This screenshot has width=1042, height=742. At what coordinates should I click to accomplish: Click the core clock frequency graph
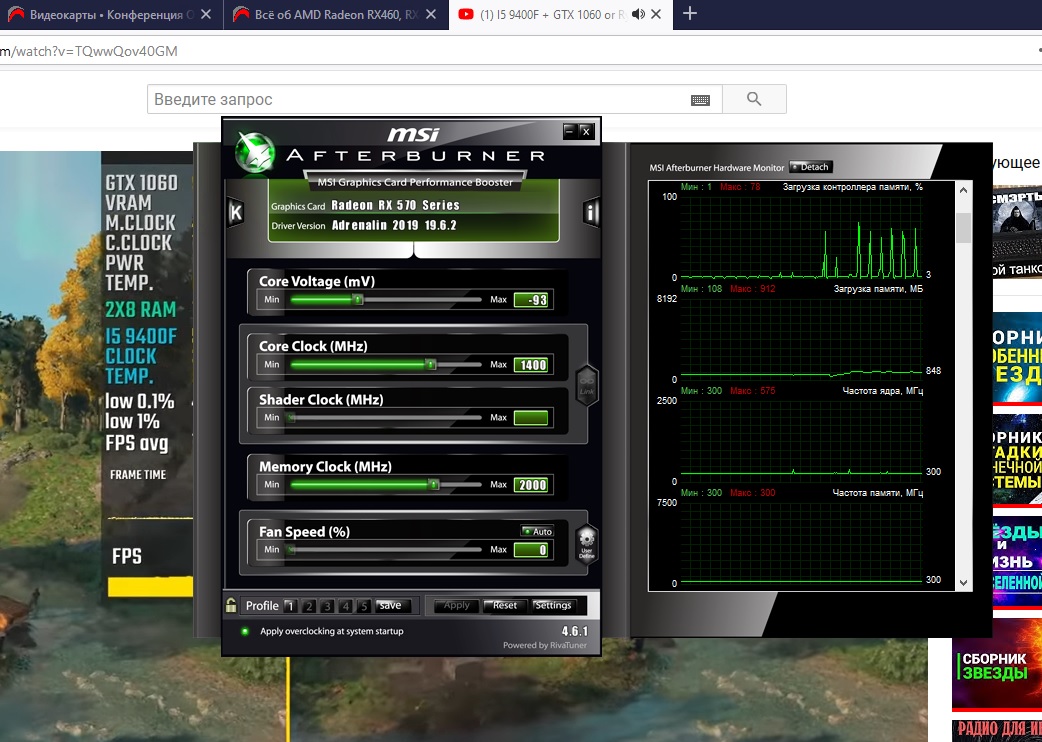pos(801,440)
